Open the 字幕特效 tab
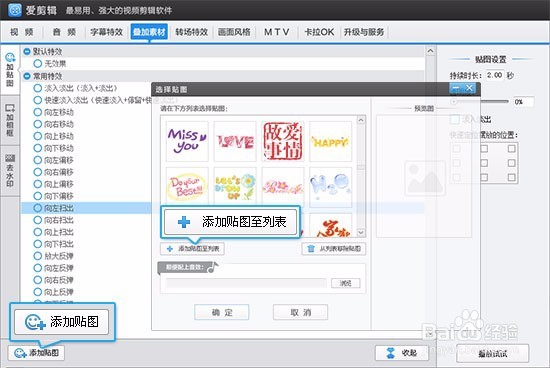This screenshot has width=550, height=368. click(x=107, y=32)
